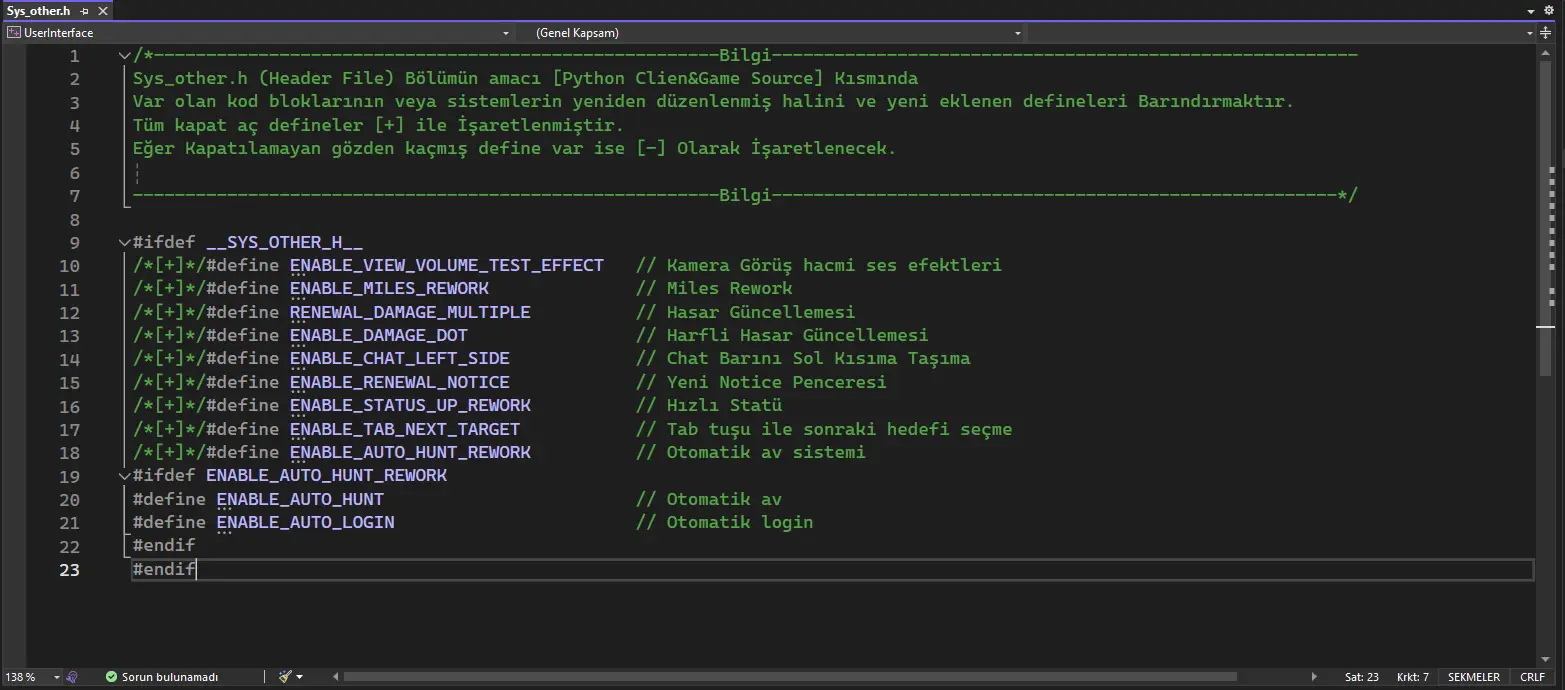Collapse the #ifdef __SYS_OTHER_H__ region
Viewport: 1565px width, 690px height.
(124, 242)
